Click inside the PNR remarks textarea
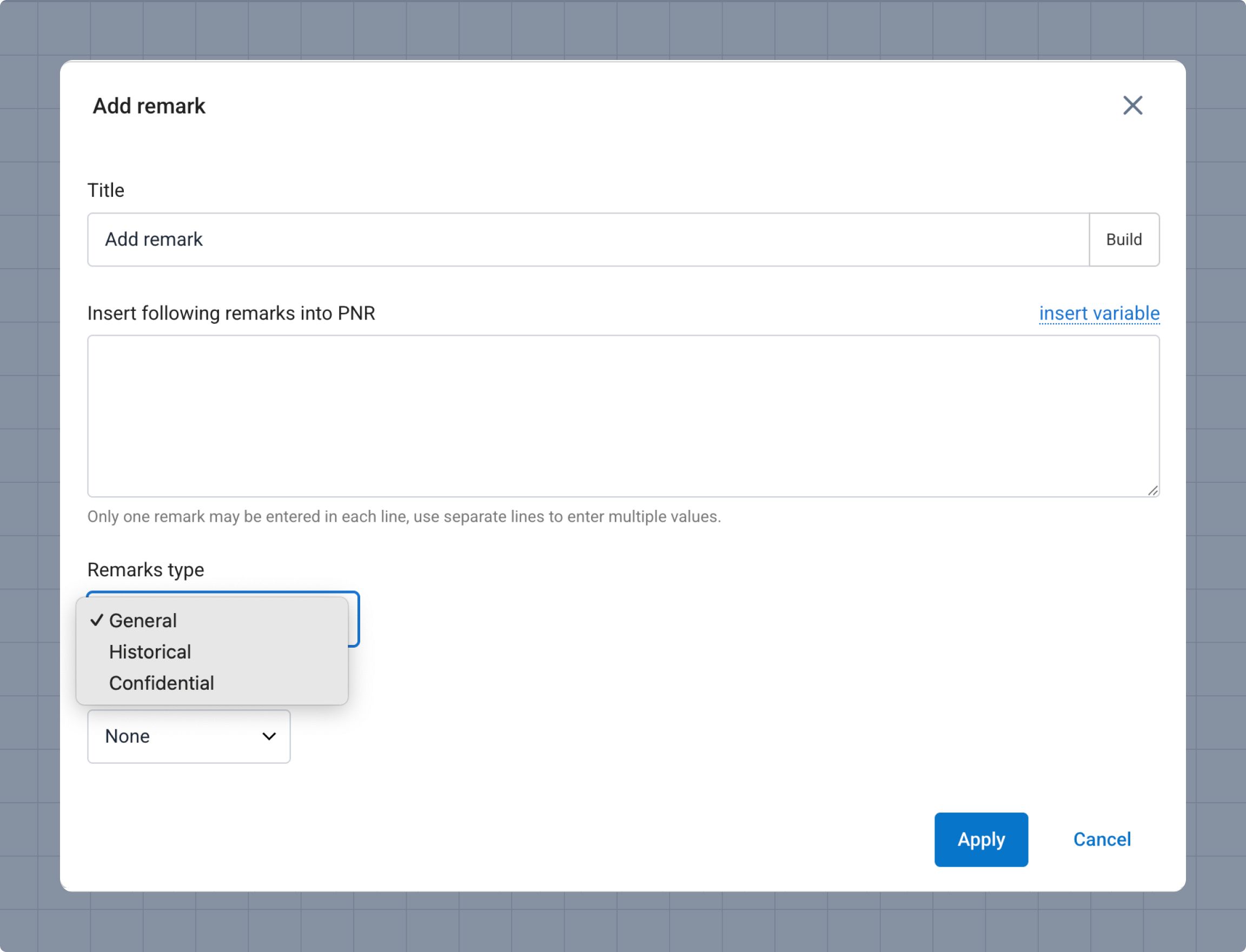The width and height of the screenshot is (1246, 952). (x=622, y=415)
